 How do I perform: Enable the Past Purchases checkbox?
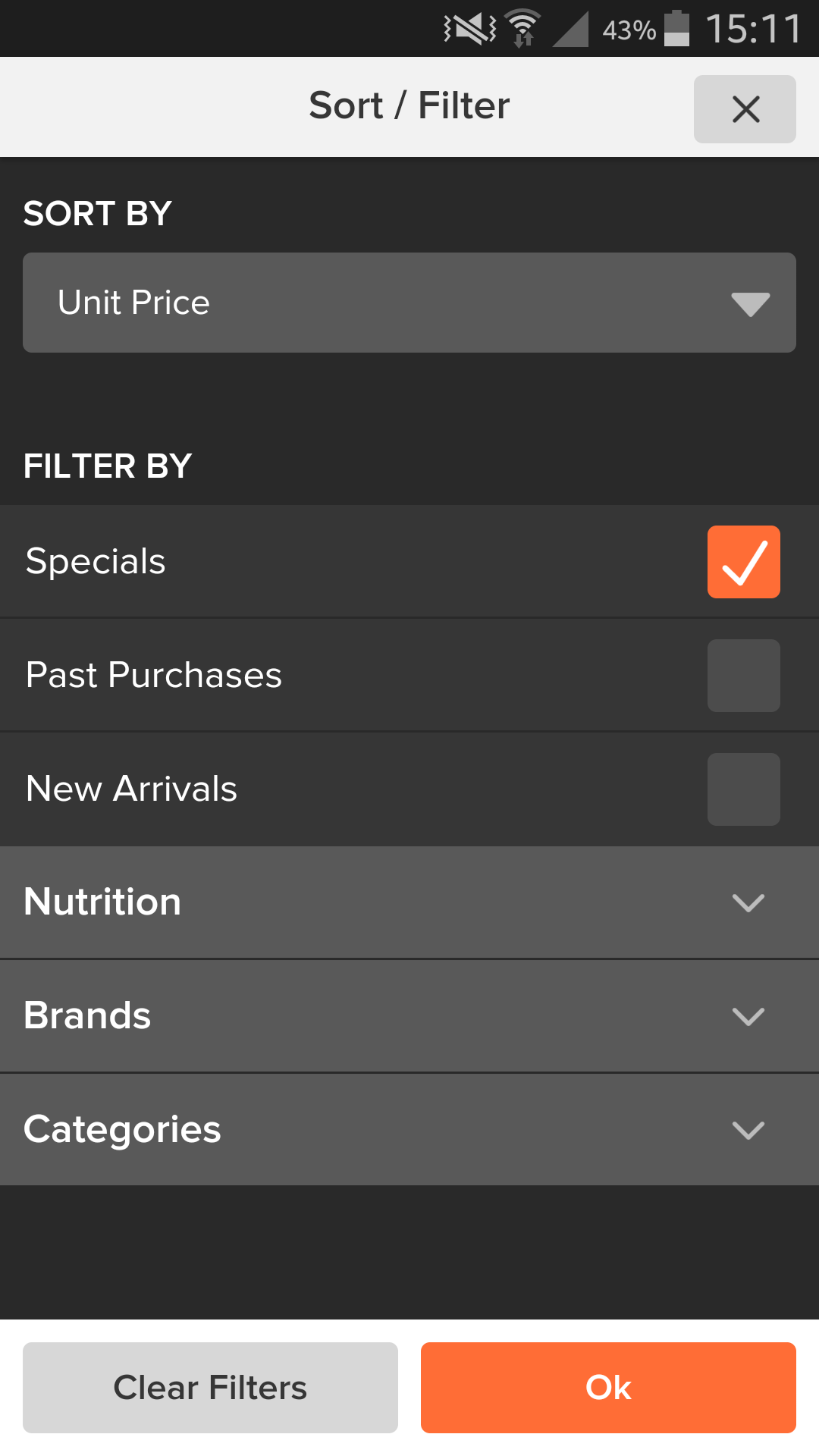(x=743, y=676)
